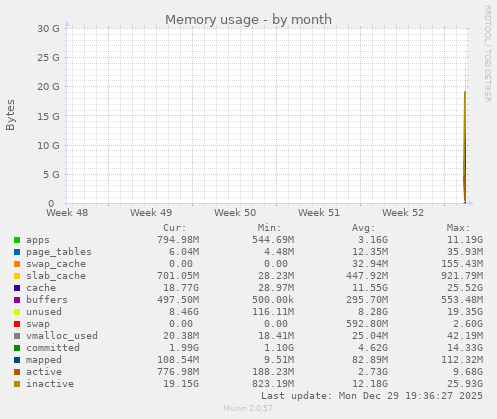Click the 'Bytes' vertical axis label

tap(10, 115)
